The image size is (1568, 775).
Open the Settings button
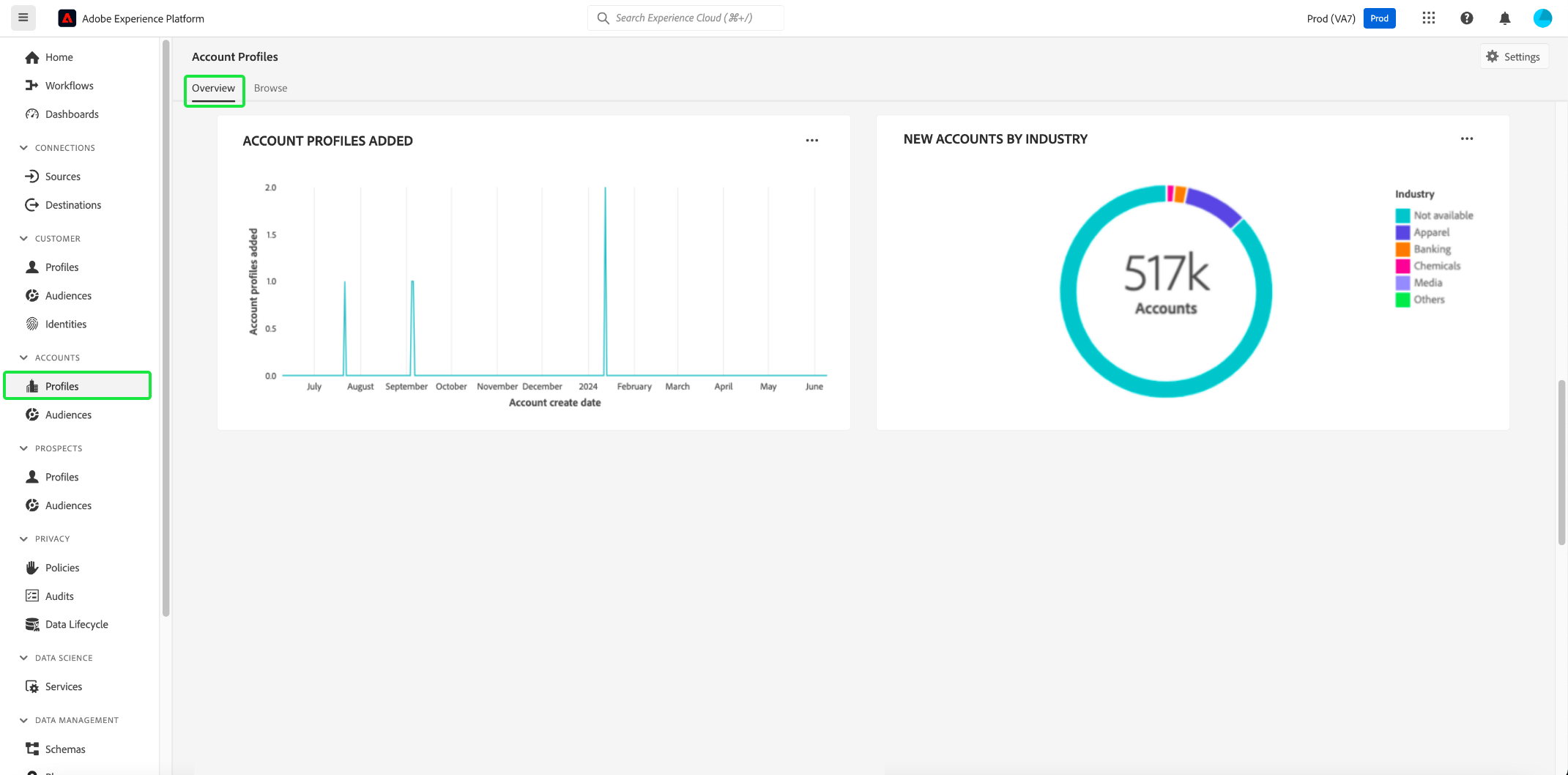pyautogui.click(x=1513, y=57)
